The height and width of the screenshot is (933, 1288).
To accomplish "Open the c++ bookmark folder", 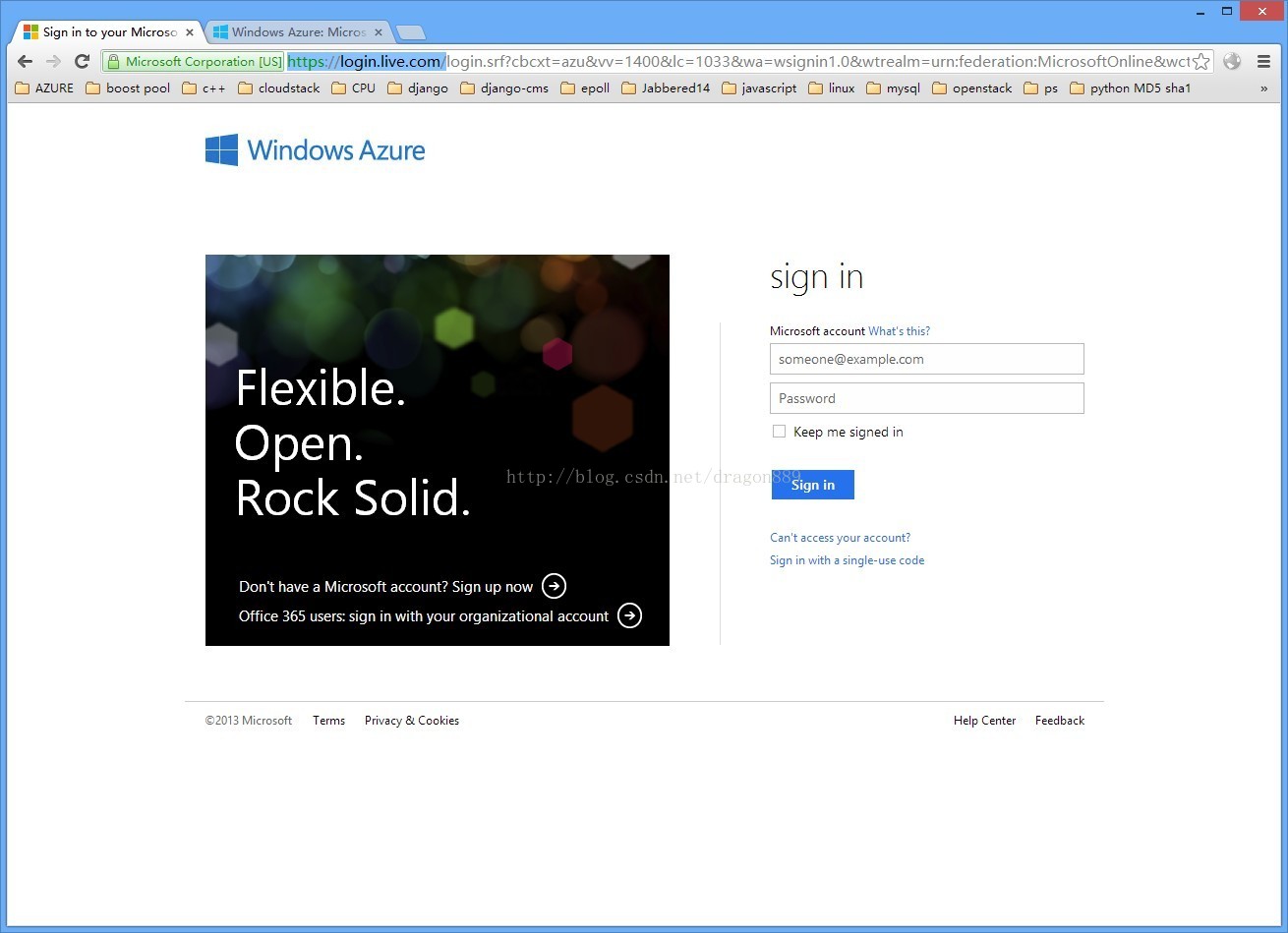I will click(205, 88).
